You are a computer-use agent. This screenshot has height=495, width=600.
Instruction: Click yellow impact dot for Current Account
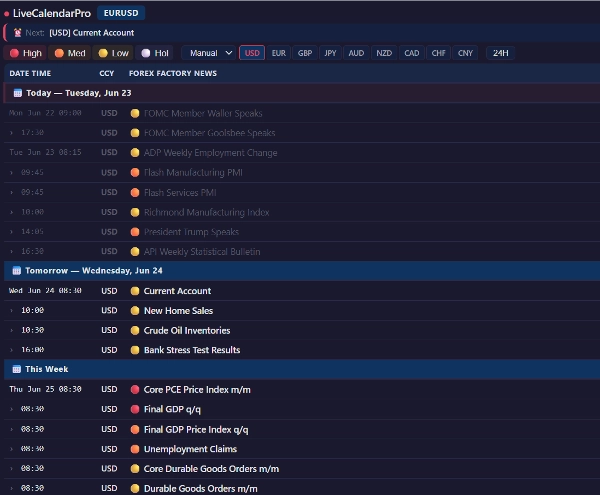(135, 291)
